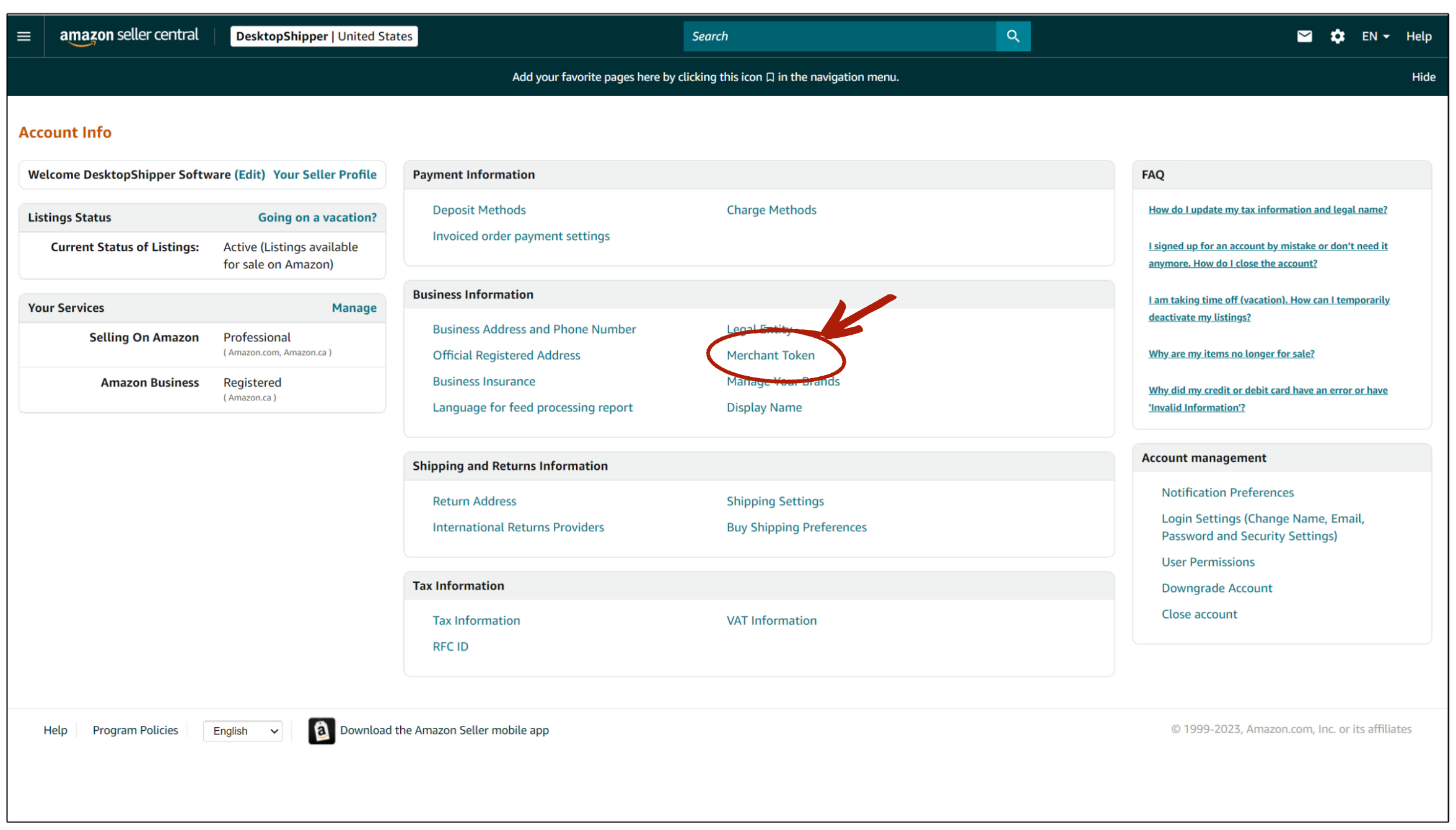Viewport: 1456px width, 830px height.
Task: Open Notification Preferences
Action: coord(1227,492)
